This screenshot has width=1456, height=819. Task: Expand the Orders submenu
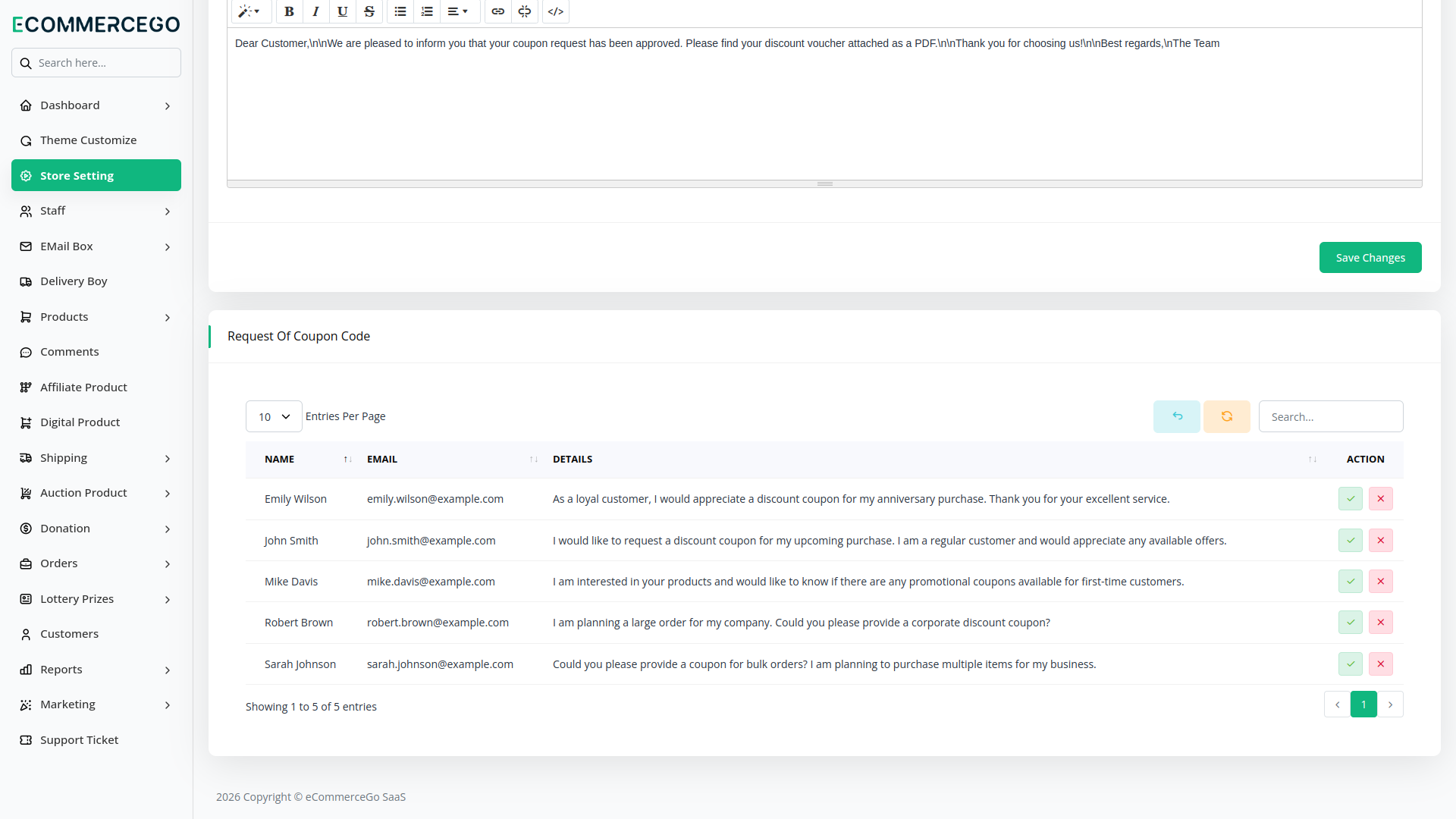168,564
